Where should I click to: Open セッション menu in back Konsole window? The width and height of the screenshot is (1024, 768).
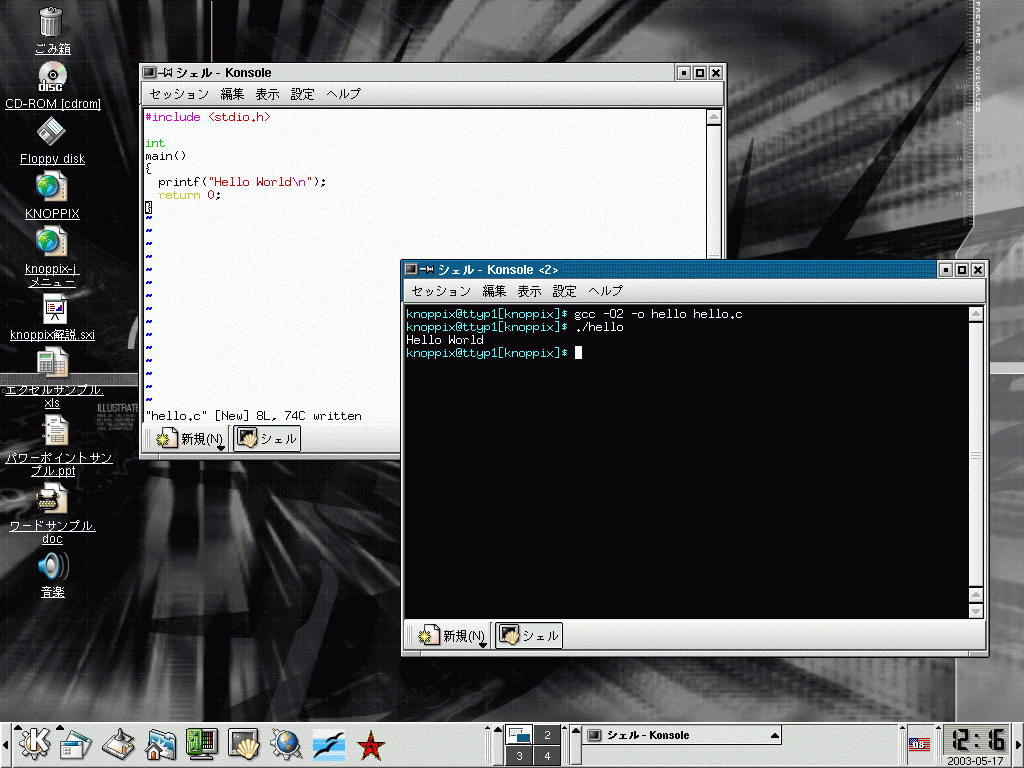click(179, 94)
